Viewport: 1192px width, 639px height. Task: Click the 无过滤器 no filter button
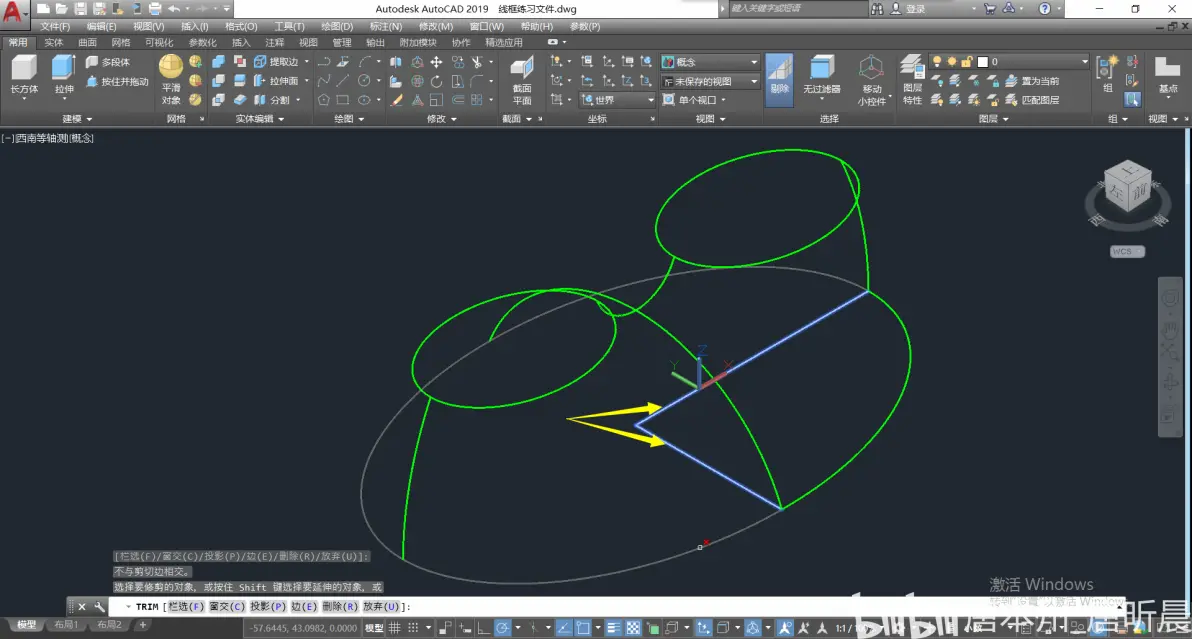pyautogui.click(x=822, y=76)
